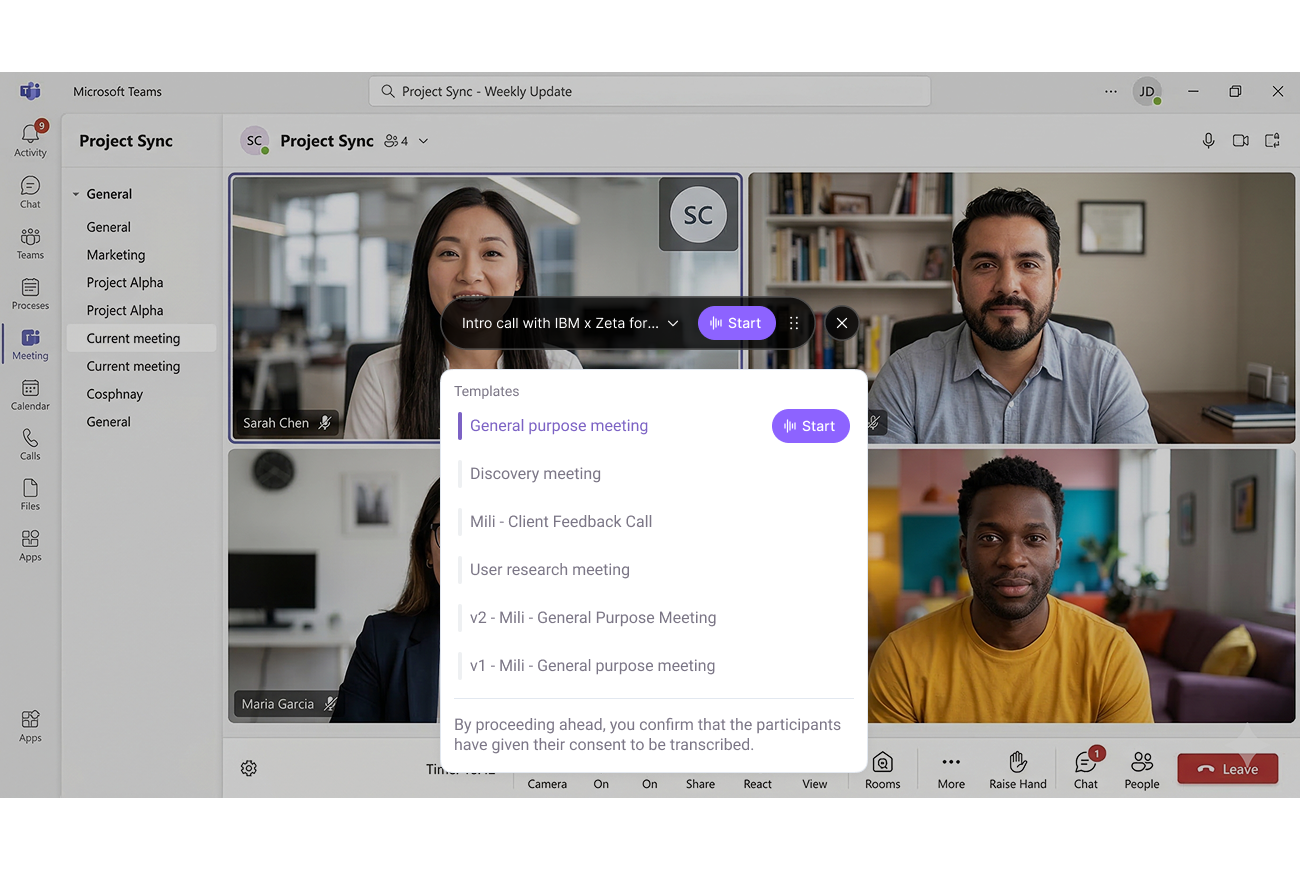
Task: Click the Camera label in meeting toolbar
Action: coord(547,784)
